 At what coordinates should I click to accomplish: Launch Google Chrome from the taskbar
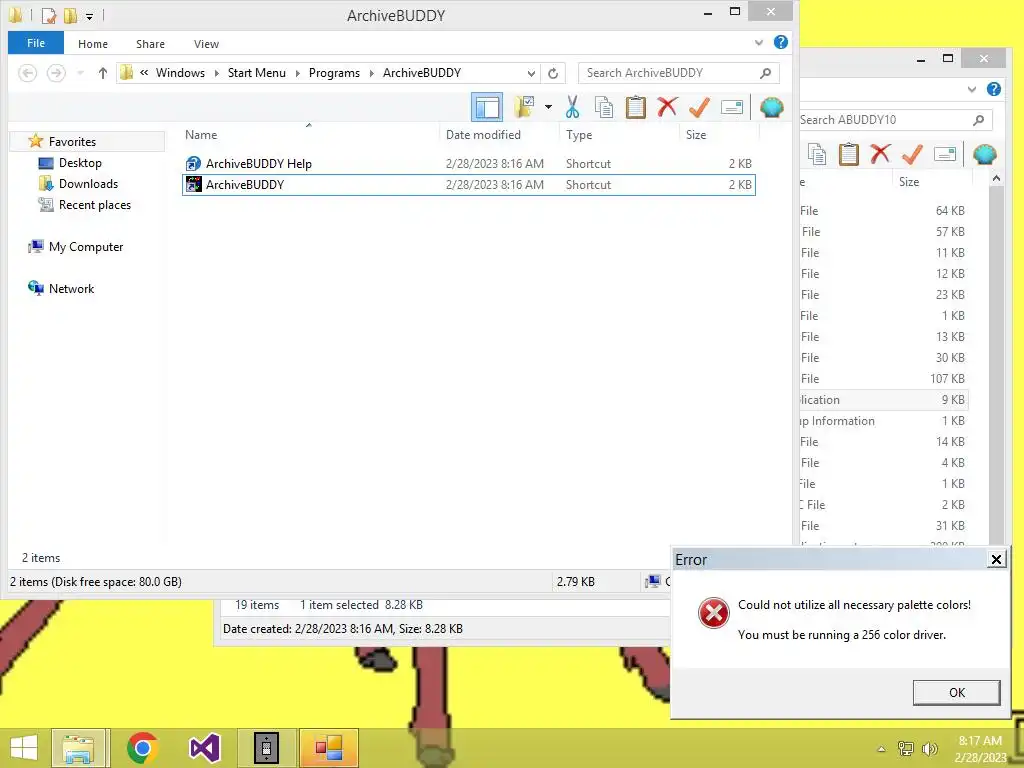click(x=142, y=748)
